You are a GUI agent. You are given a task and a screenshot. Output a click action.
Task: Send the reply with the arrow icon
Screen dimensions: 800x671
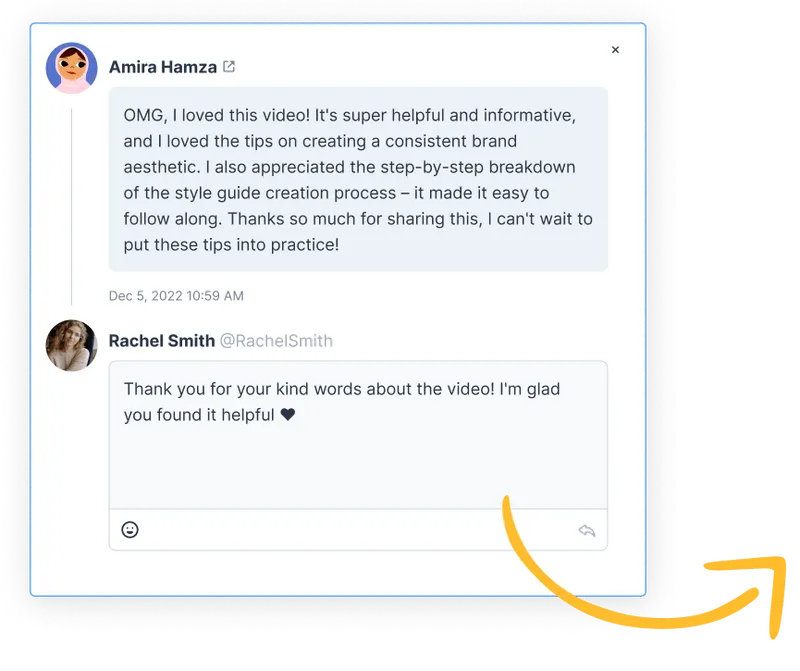pos(587,531)
